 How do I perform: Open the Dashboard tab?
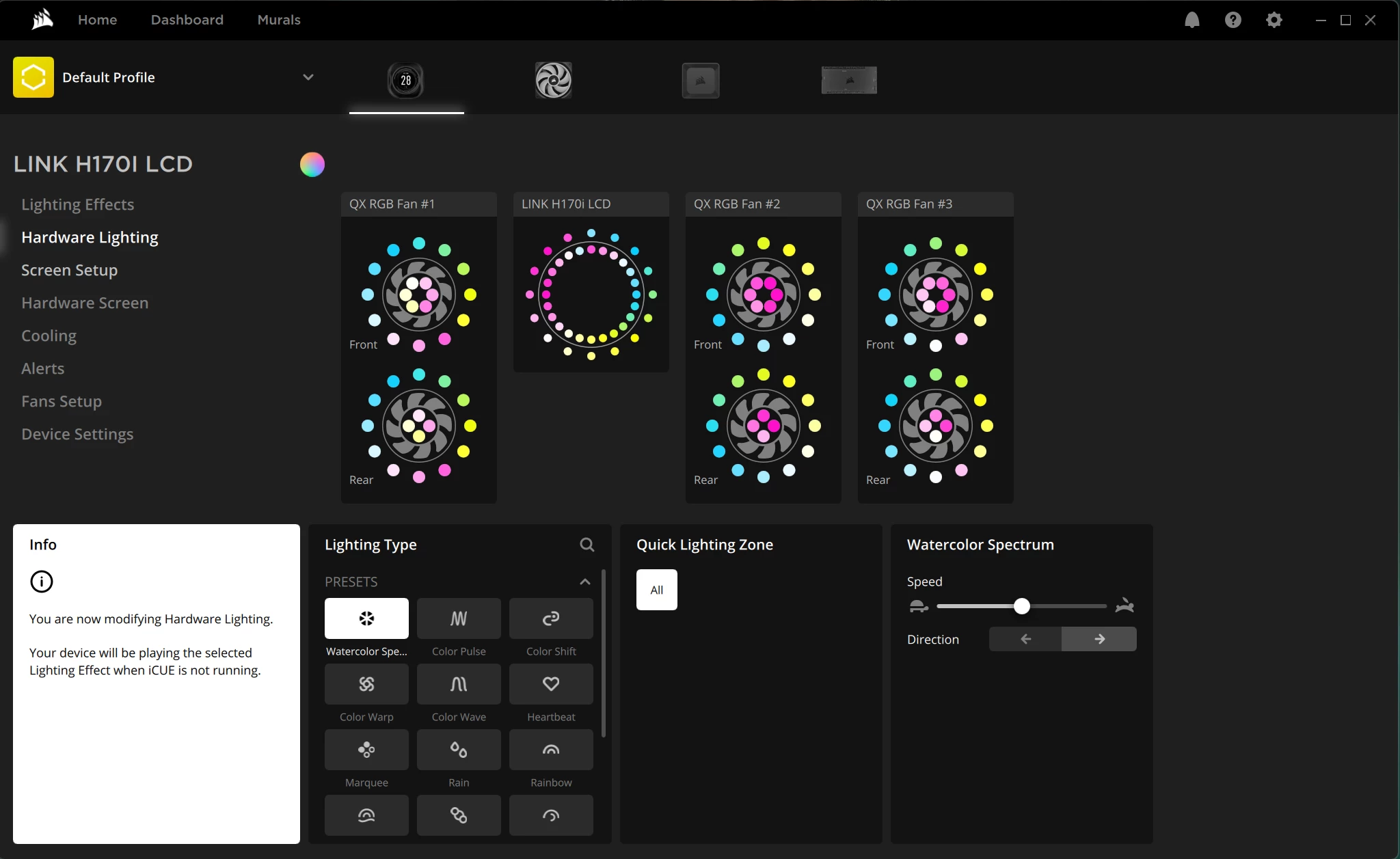187,20
